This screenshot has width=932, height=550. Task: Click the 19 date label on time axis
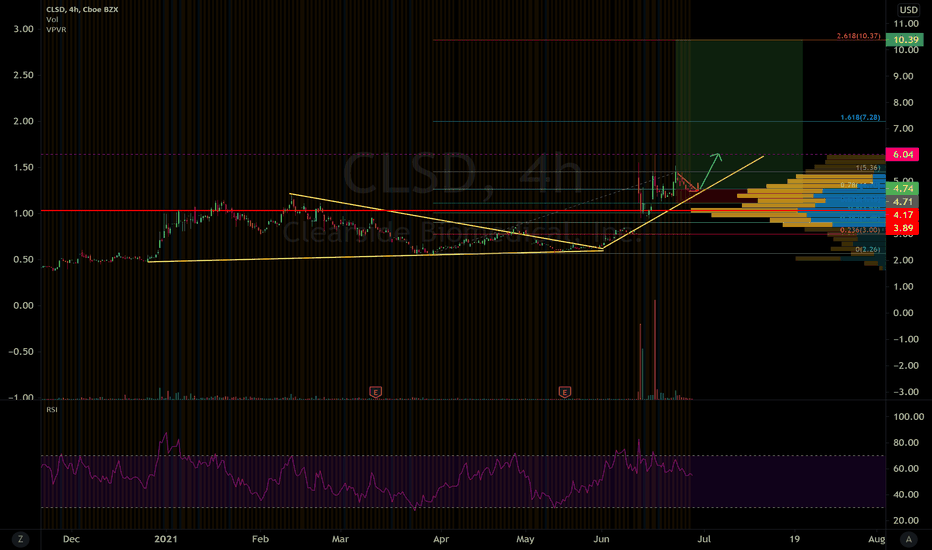(794, 539)
